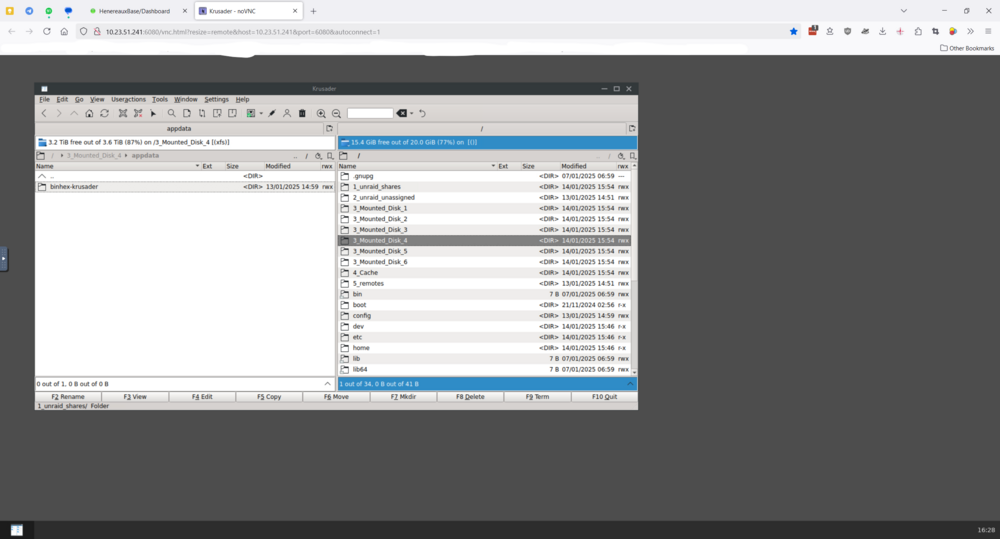
Task: Click Krusader's home directory icon
Action: click(89, 114)
